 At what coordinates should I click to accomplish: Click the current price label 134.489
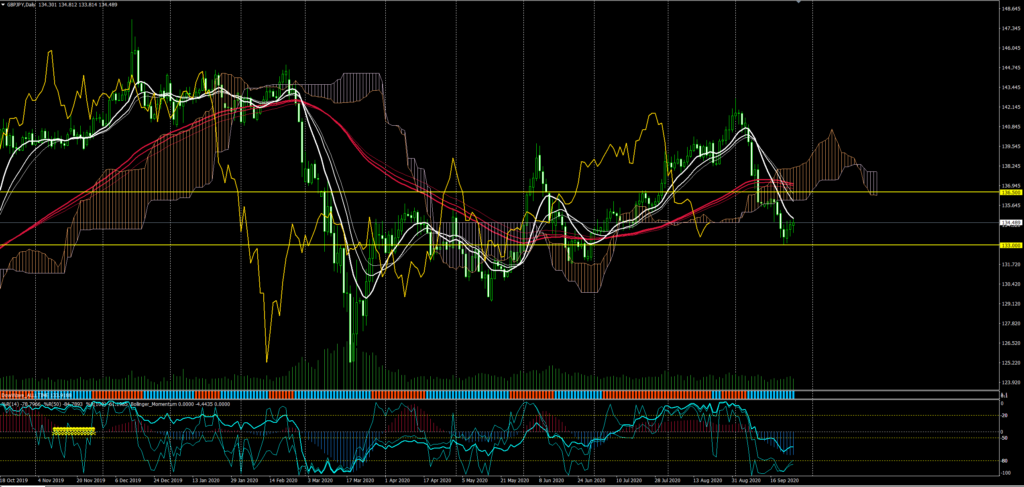(1010, 222)
